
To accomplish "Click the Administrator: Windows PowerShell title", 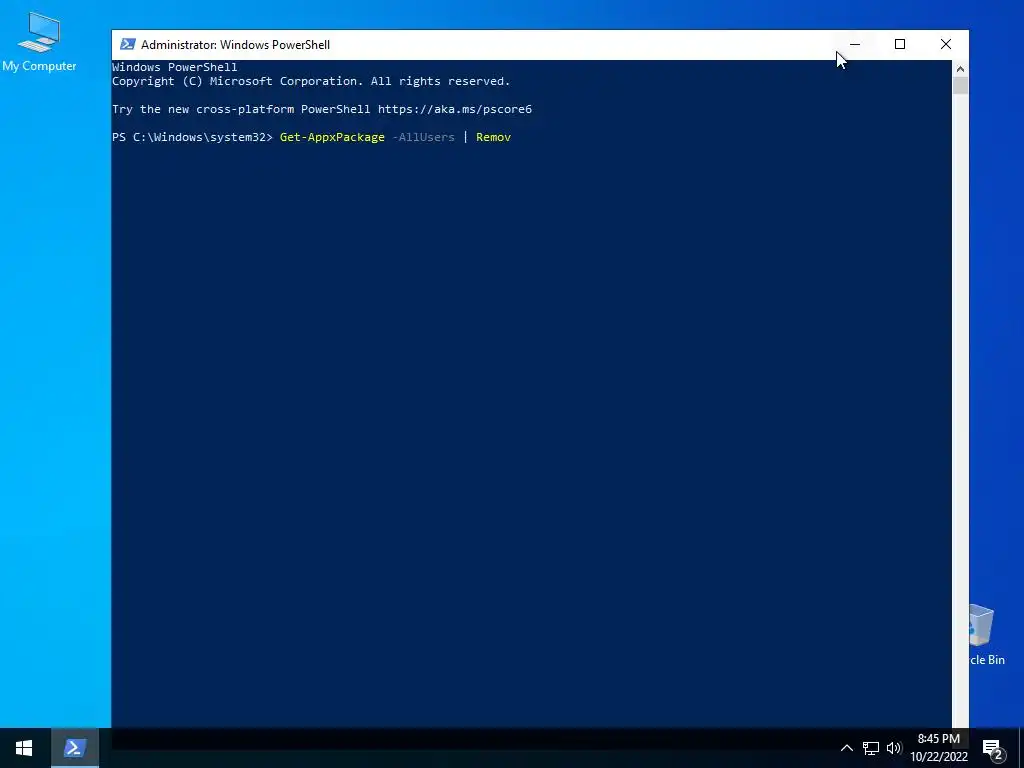I will pyautogui.click(x=235, y=44).
